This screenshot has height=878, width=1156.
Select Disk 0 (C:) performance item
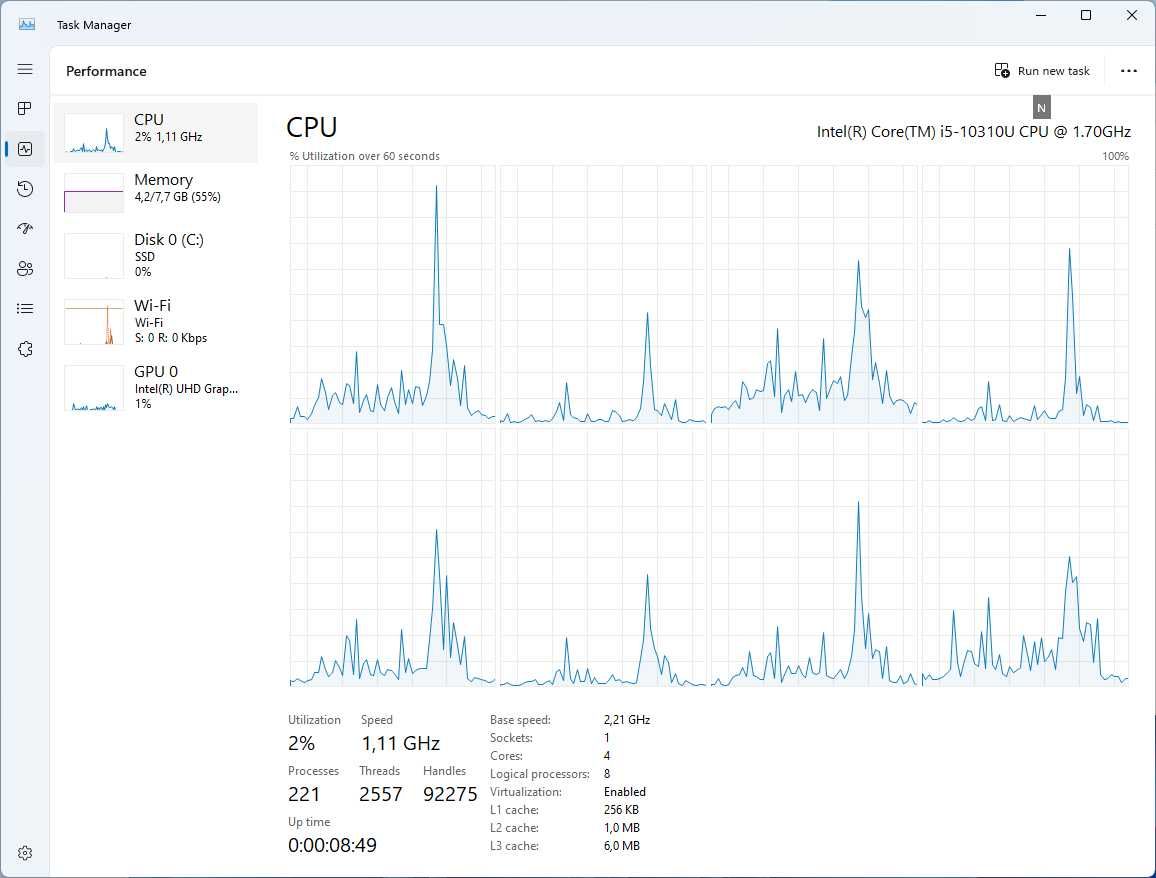(156, 256)
